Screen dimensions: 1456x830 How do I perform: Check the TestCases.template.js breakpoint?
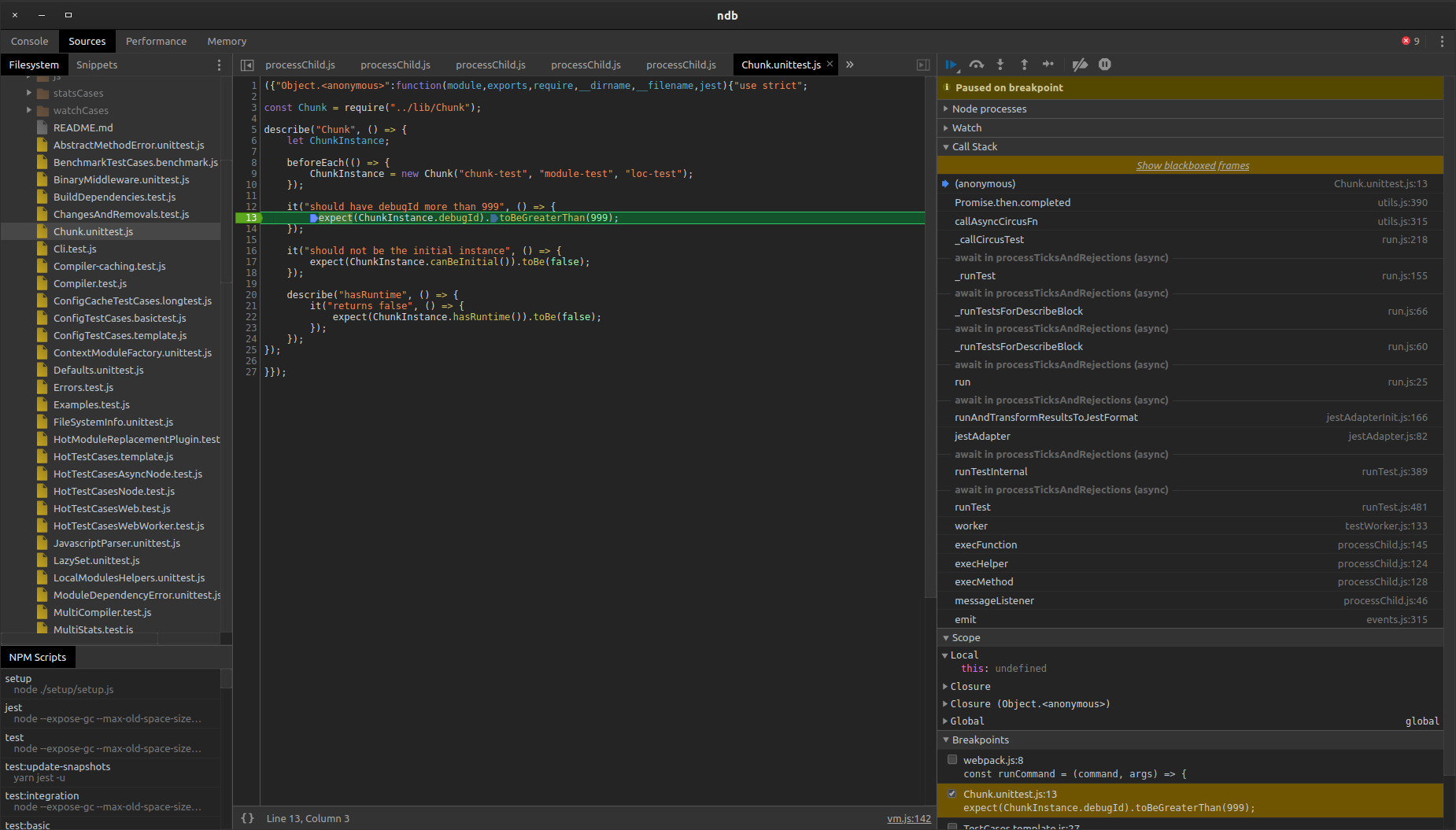[952, 826]
